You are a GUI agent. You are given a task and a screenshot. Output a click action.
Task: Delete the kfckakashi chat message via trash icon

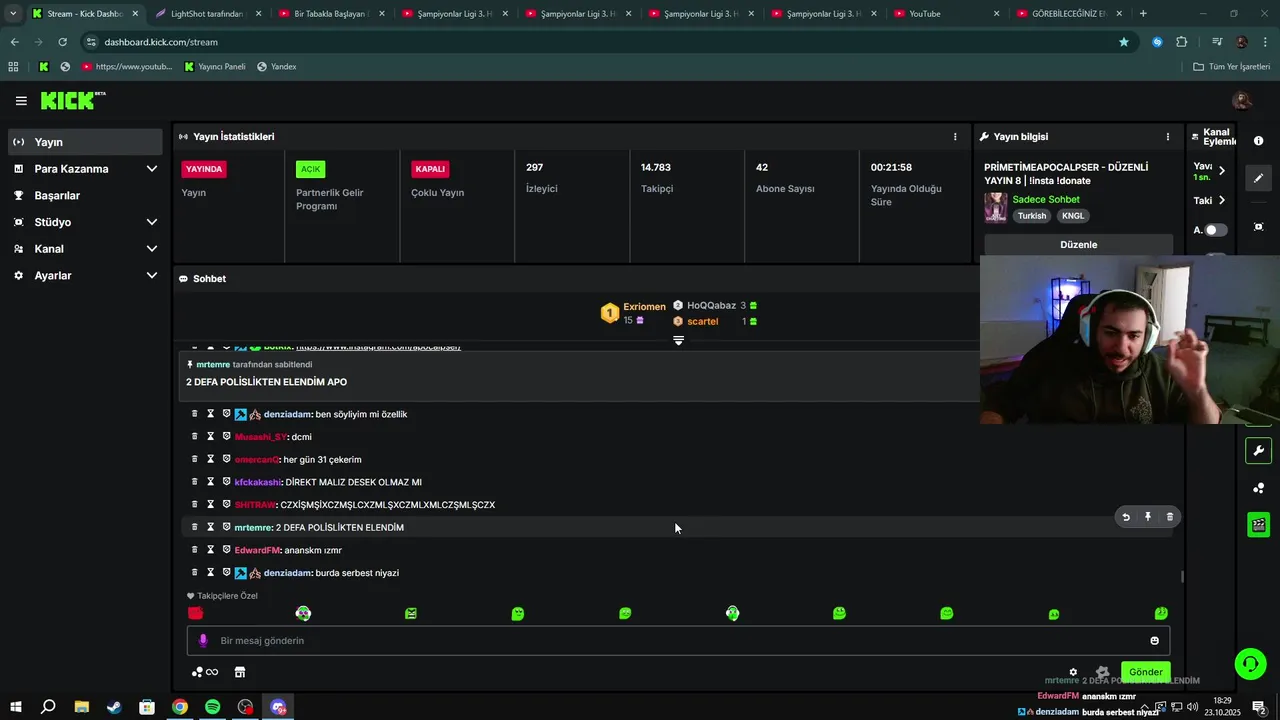tap(195, 482)
